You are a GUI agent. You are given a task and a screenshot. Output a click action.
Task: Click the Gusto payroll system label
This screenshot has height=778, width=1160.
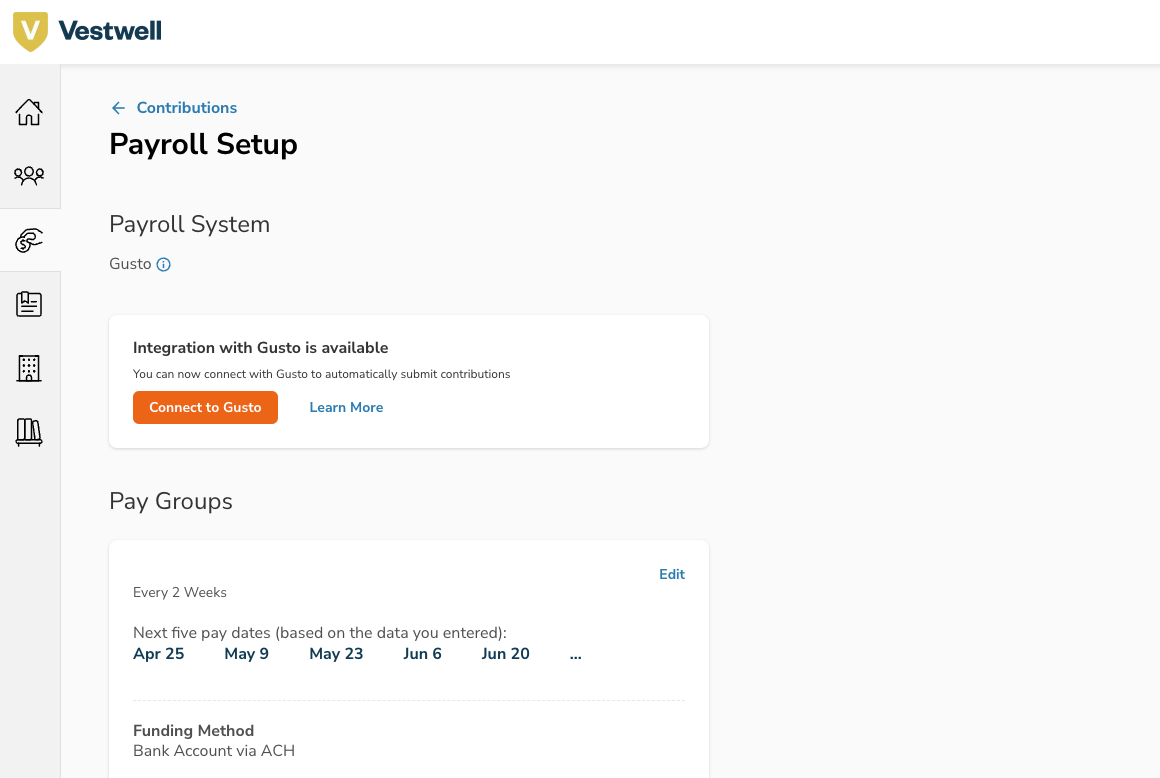[x=130, y=264]
